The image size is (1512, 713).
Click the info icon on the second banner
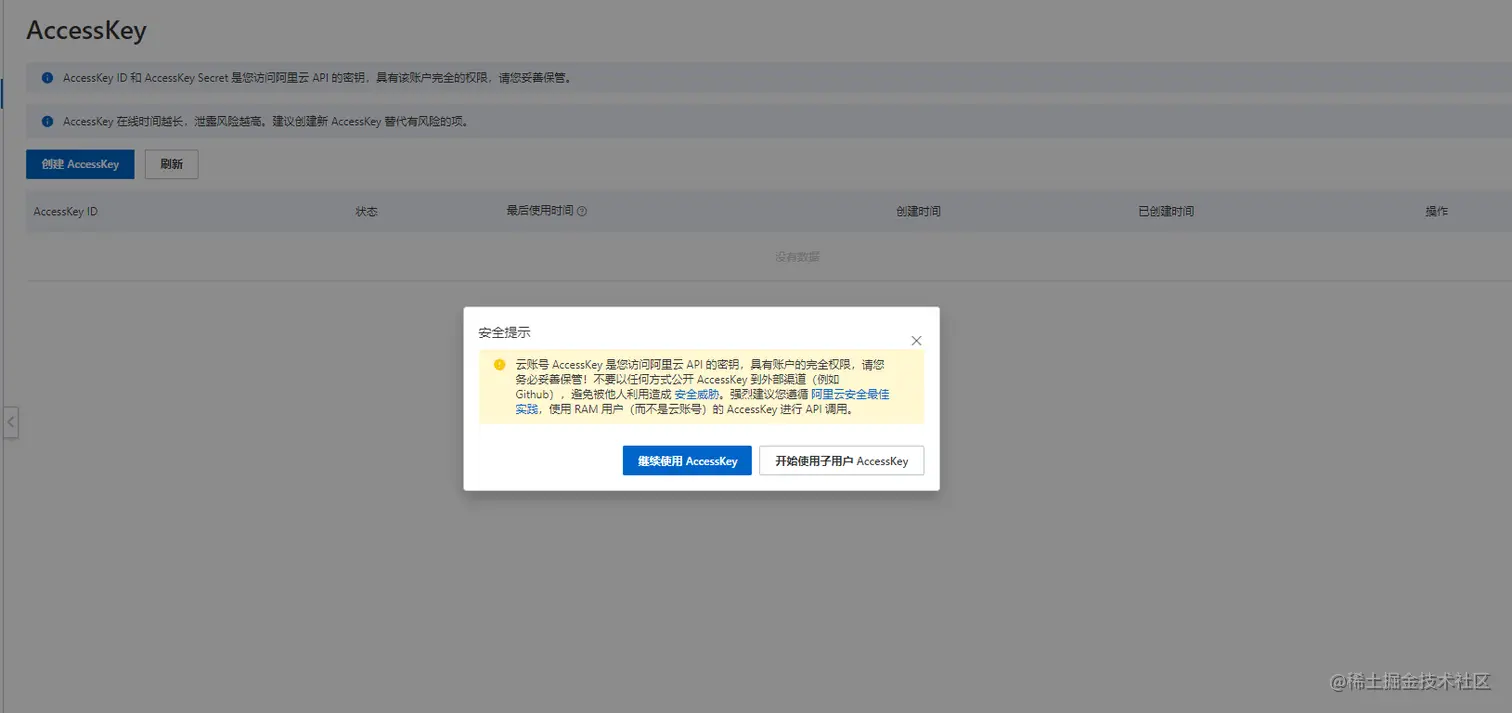pyautogui.click(x=47, y=120)
